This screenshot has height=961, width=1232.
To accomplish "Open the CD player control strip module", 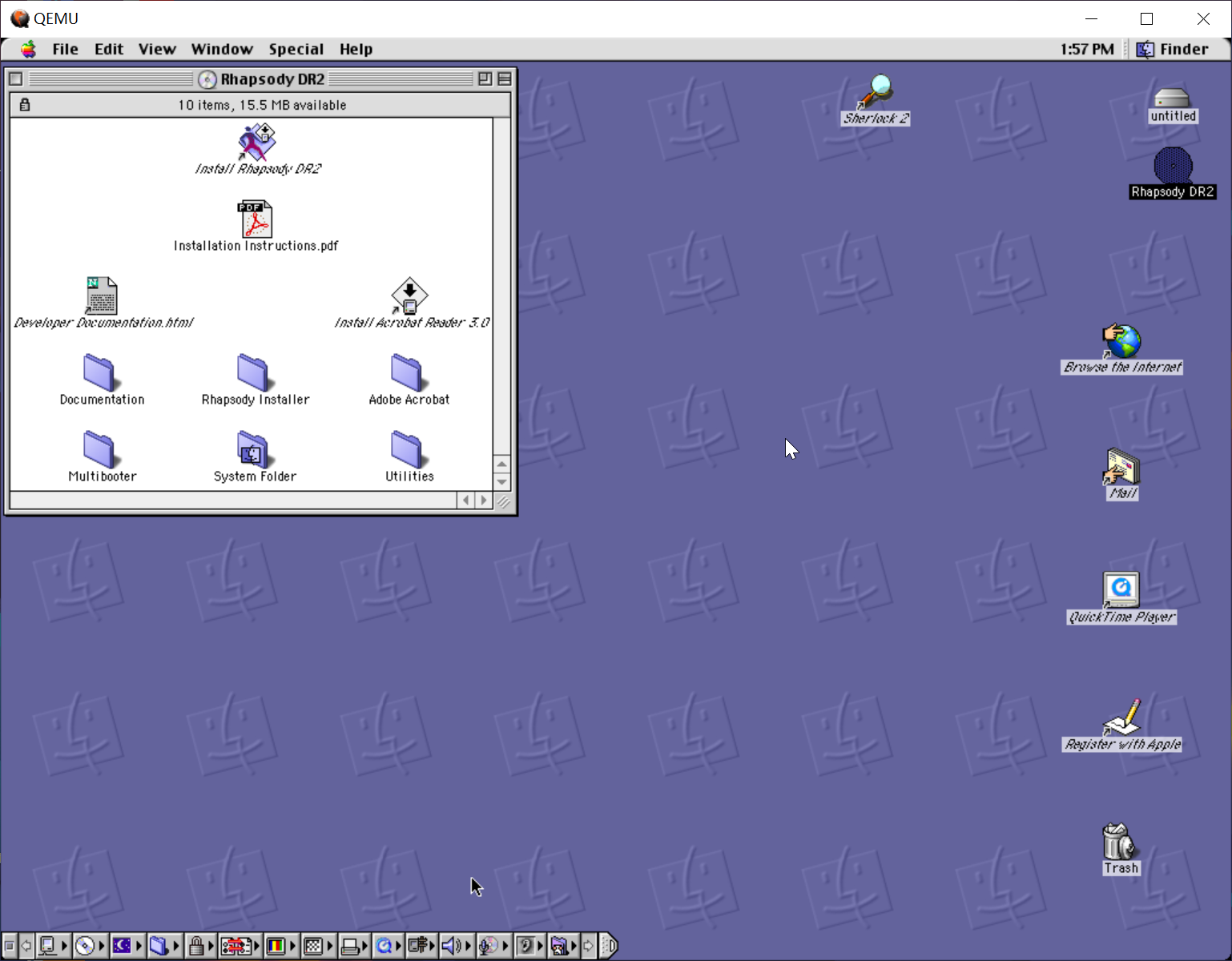I will [x=90, y=946].
